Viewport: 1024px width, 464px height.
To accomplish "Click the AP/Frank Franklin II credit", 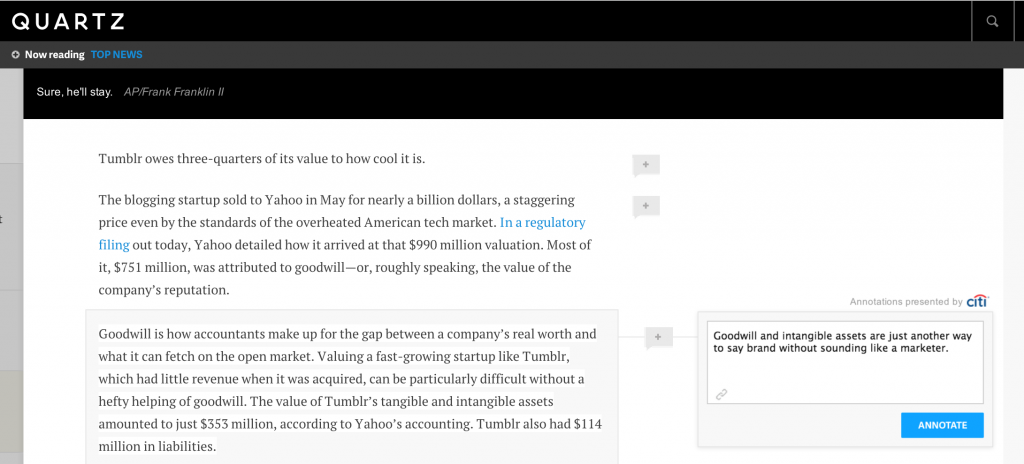I will (174, 92).
